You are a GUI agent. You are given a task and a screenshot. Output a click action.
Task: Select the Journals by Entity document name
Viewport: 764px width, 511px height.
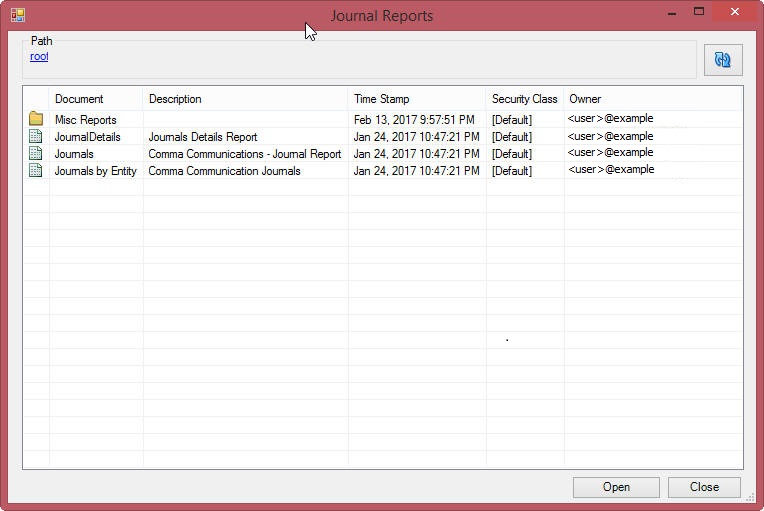[x=96, y=171]
